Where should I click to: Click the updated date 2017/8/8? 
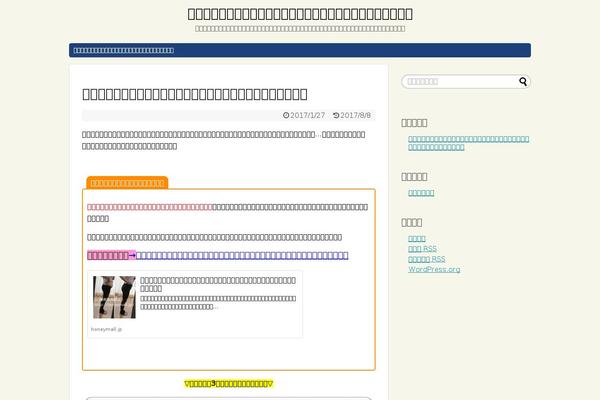[355, 115]
